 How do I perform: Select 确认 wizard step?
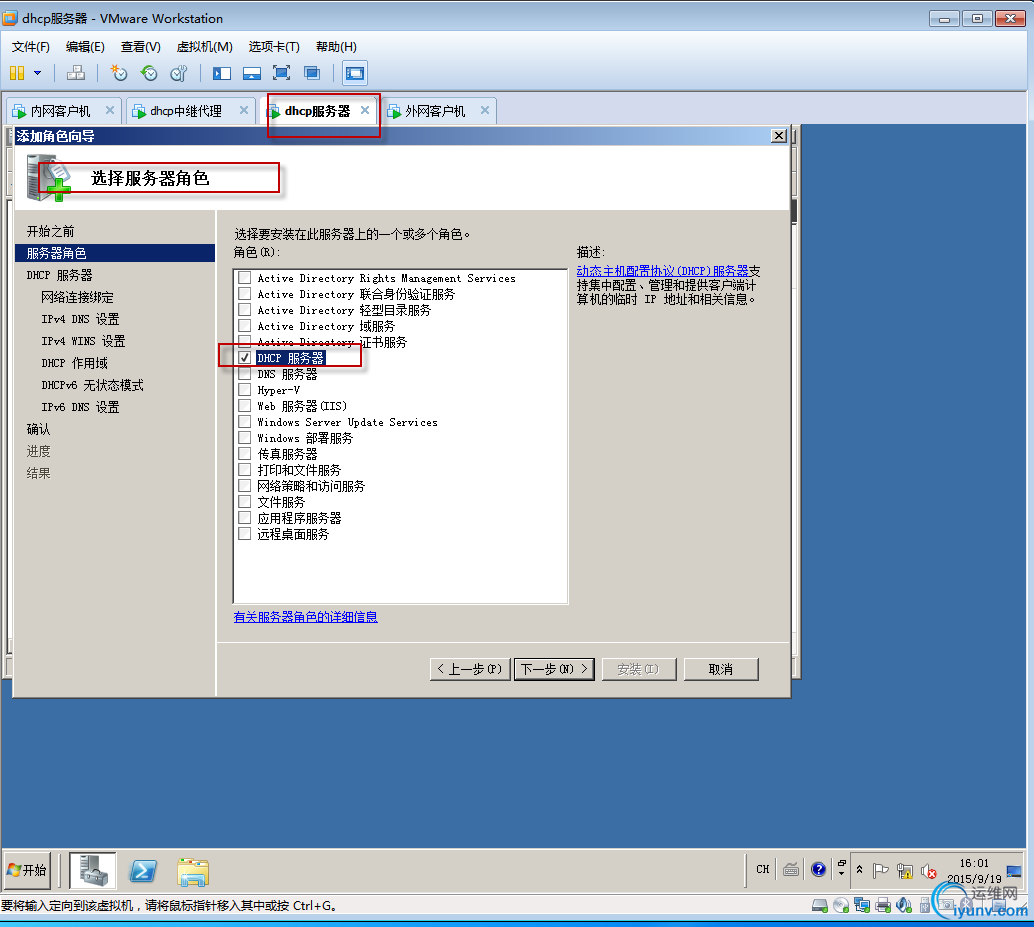(x=38, y=429)
